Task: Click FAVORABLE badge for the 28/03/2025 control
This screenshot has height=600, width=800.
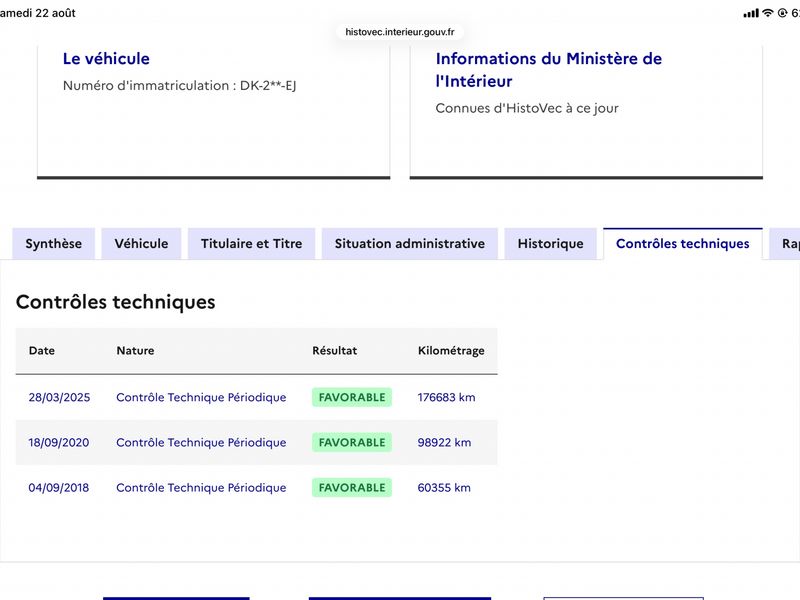Action: pos(352,397)
